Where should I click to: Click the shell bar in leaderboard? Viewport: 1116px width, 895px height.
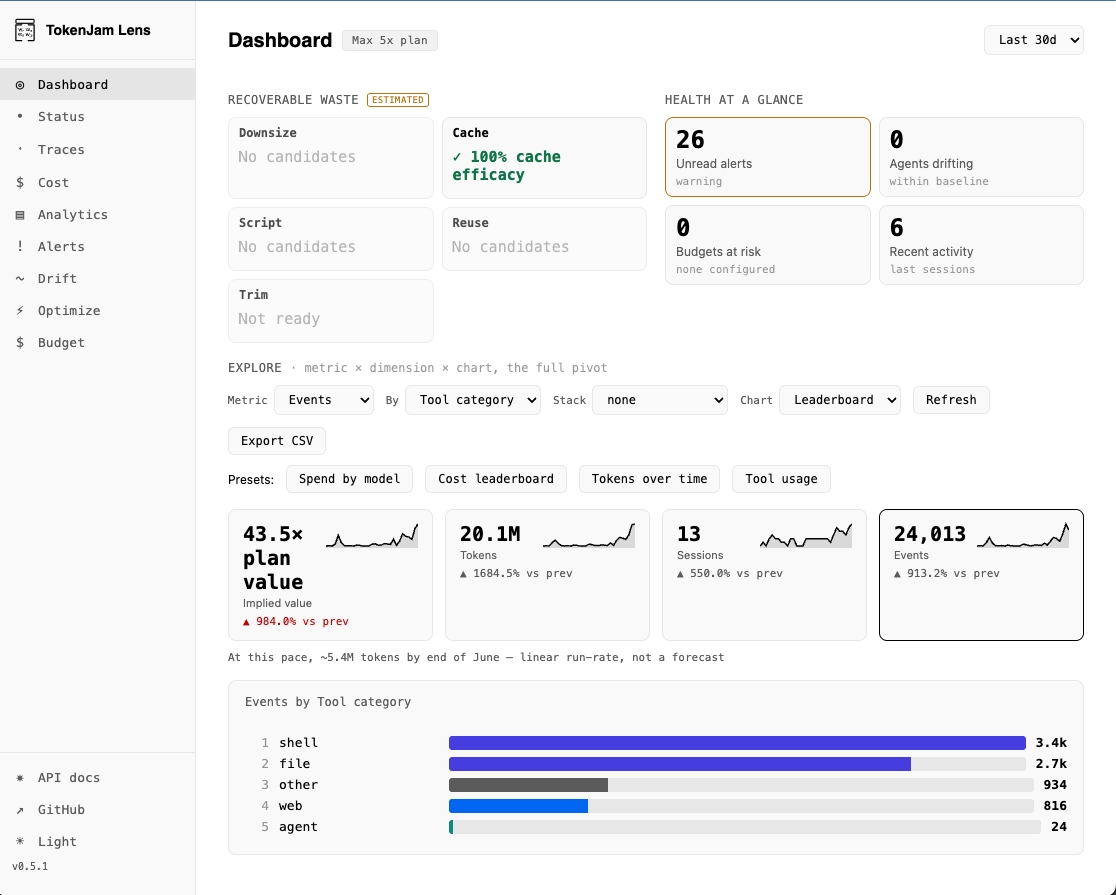[737, 743]
